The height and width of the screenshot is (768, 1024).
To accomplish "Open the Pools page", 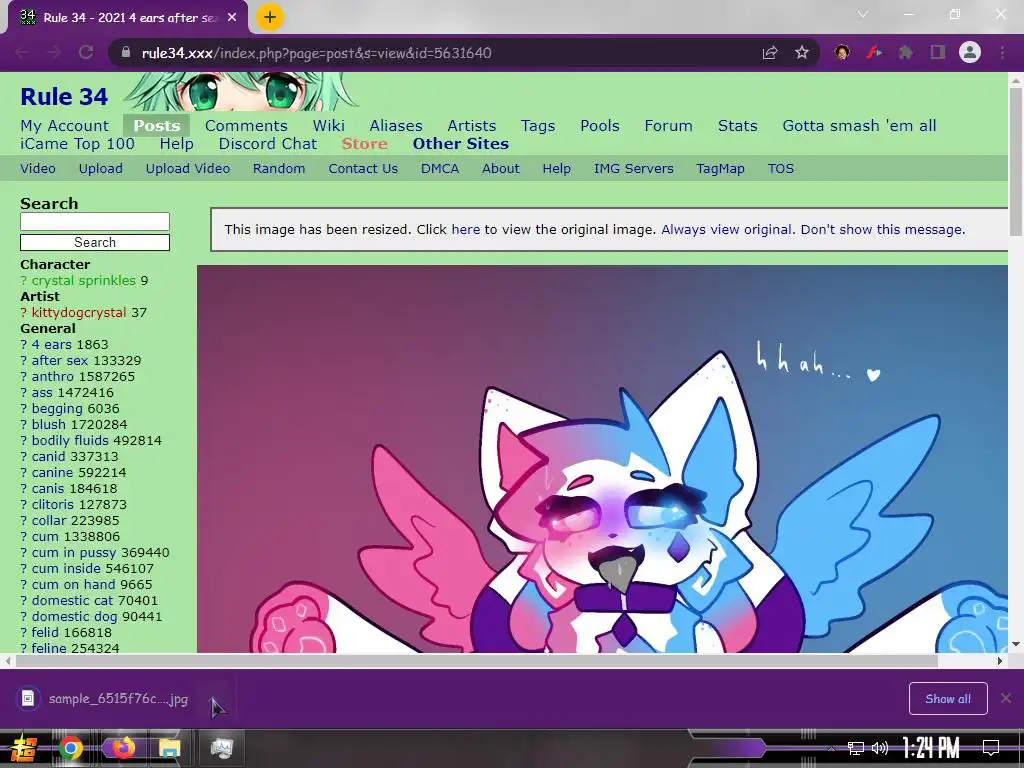I will click(600, 125).
